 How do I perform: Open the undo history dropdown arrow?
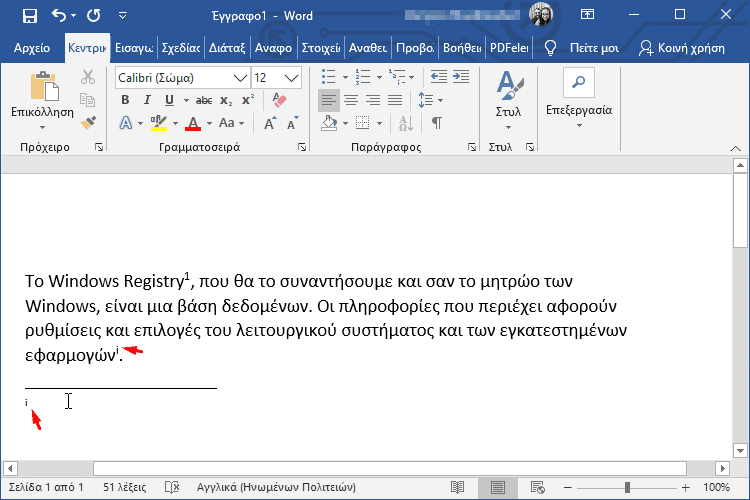click(73, 16)
